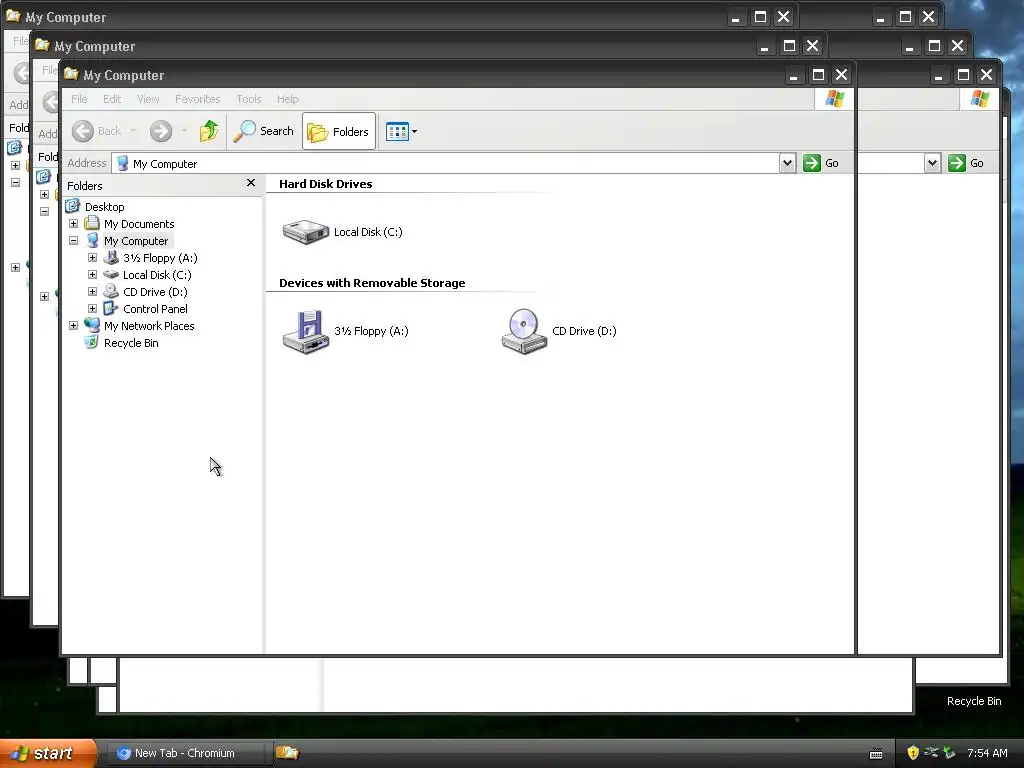Click the grouped folder taskbar button
Image resolution: width=1024 pixels, height=768 pixels.
(287, 754)
